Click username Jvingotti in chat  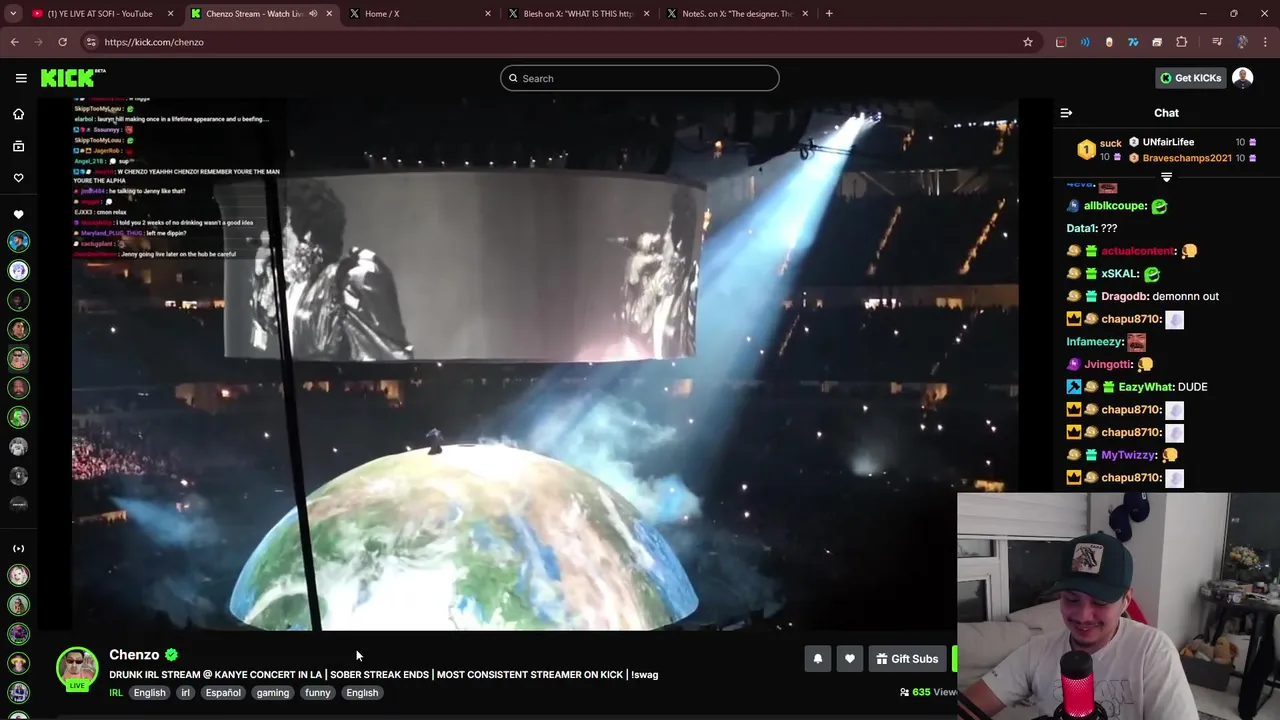[x=1107, y=364]
